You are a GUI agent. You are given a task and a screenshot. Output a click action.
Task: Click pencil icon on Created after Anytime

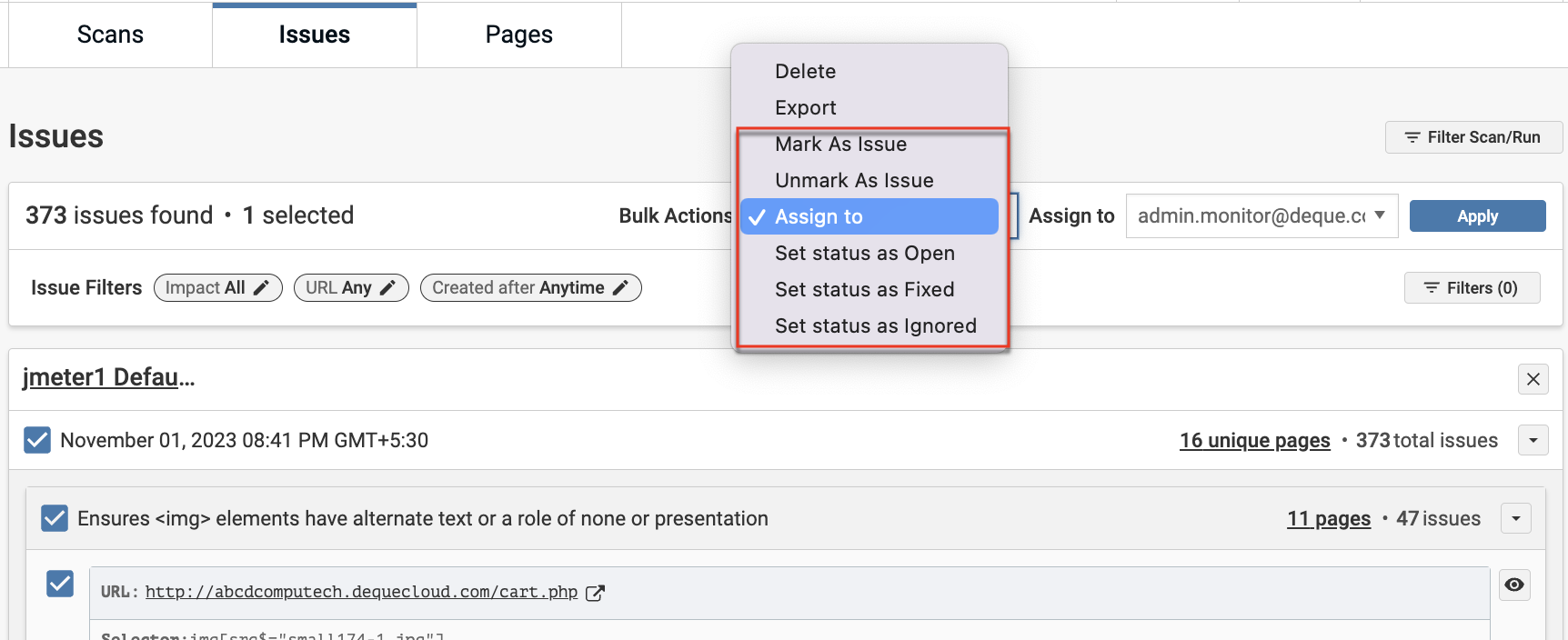click(x=620, y=288)
